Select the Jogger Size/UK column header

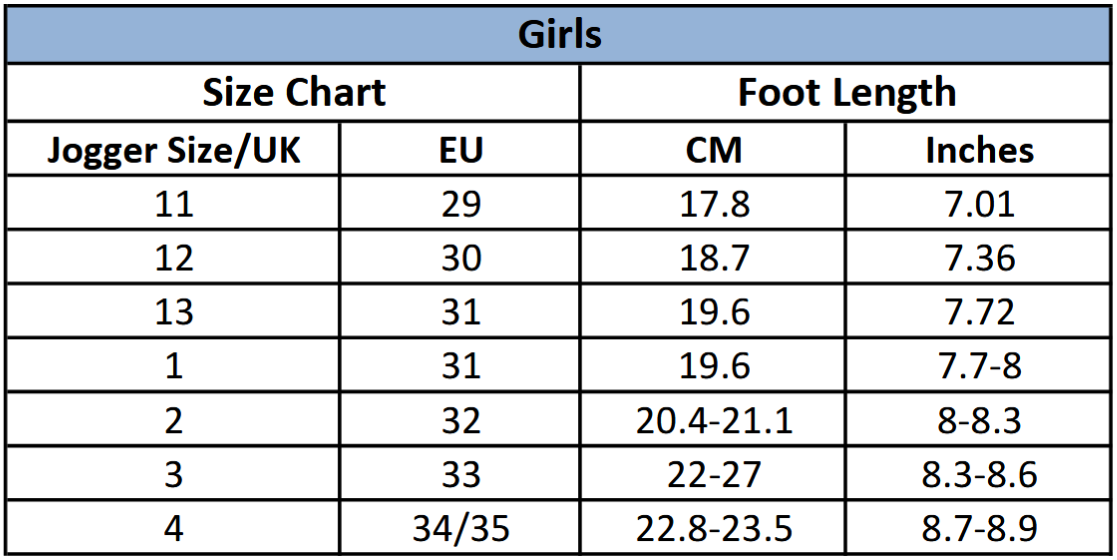pos(174,150)
